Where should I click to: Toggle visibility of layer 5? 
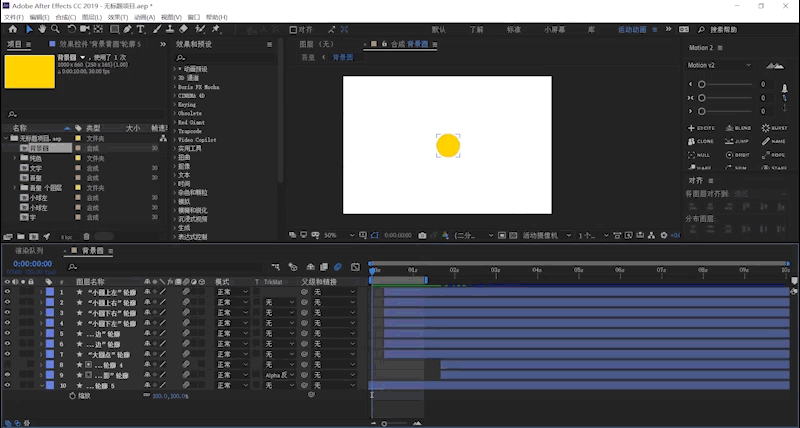[x=7, y=334]
